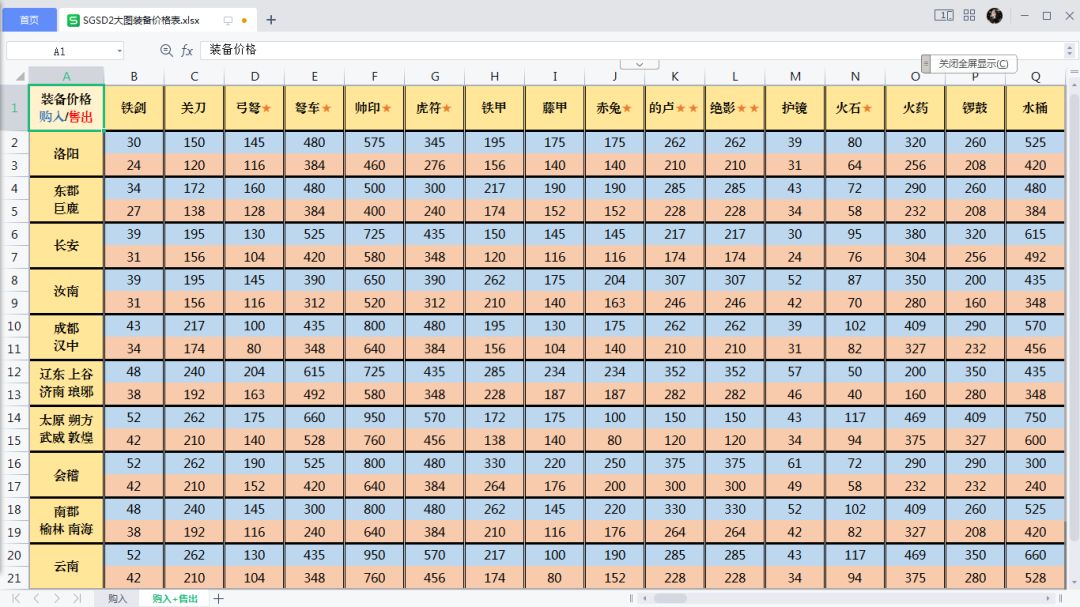Select the 会稽 city cell
This screenshot has height=607, width=1080.
click(66, 475)
